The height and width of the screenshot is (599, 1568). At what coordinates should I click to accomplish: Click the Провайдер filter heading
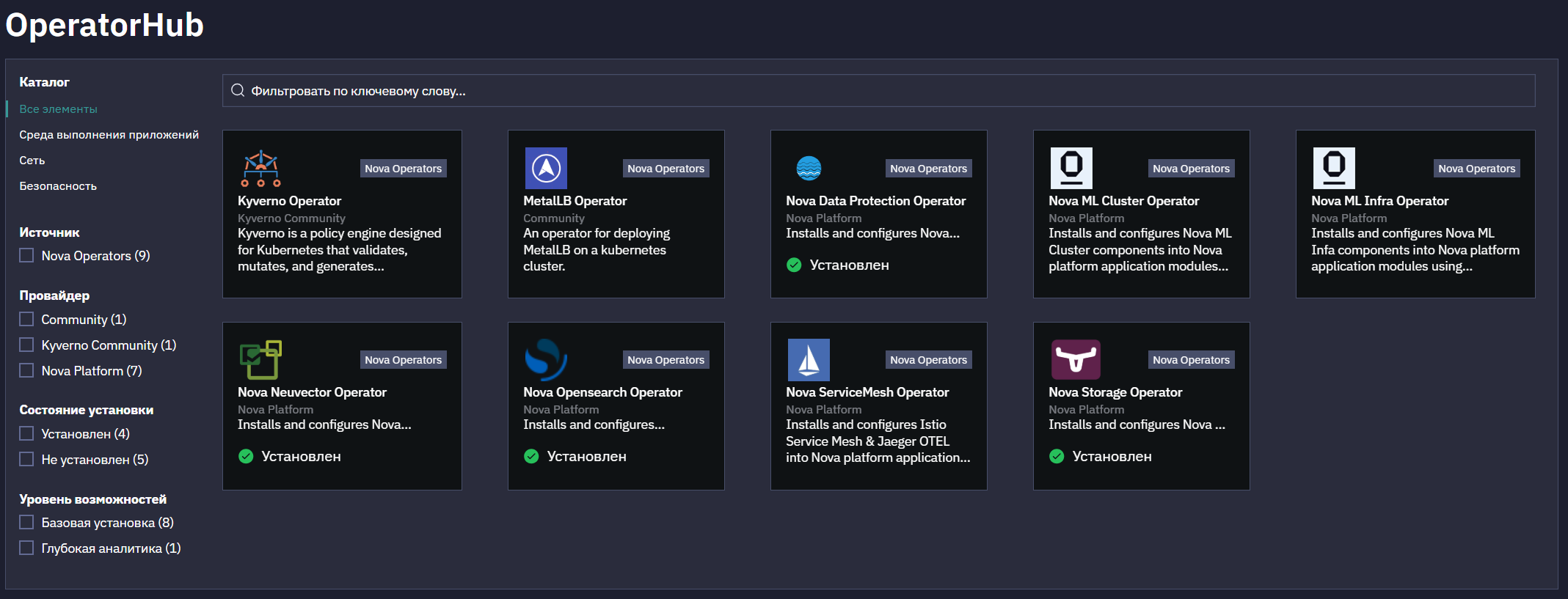coord(54,295)
